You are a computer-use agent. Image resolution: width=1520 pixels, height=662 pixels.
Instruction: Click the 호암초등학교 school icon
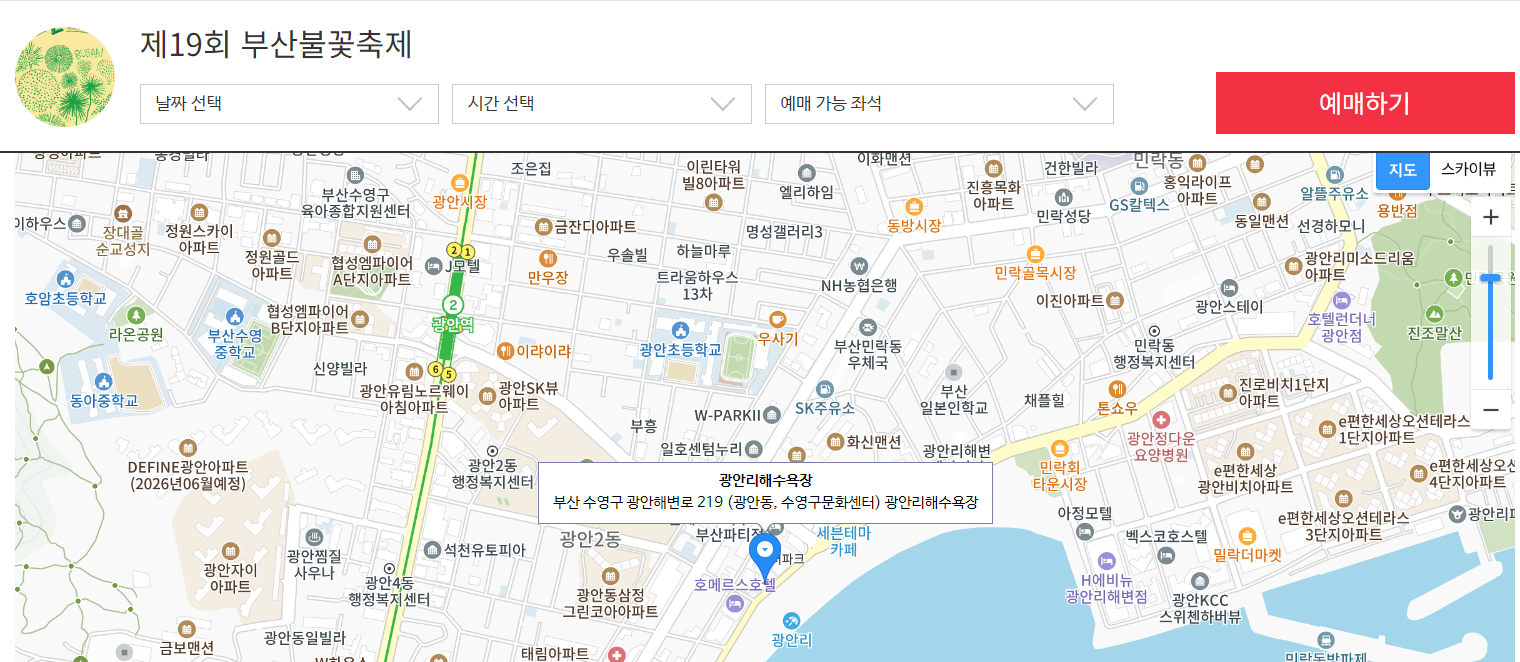pyautogui.click(x=65, y=278)
